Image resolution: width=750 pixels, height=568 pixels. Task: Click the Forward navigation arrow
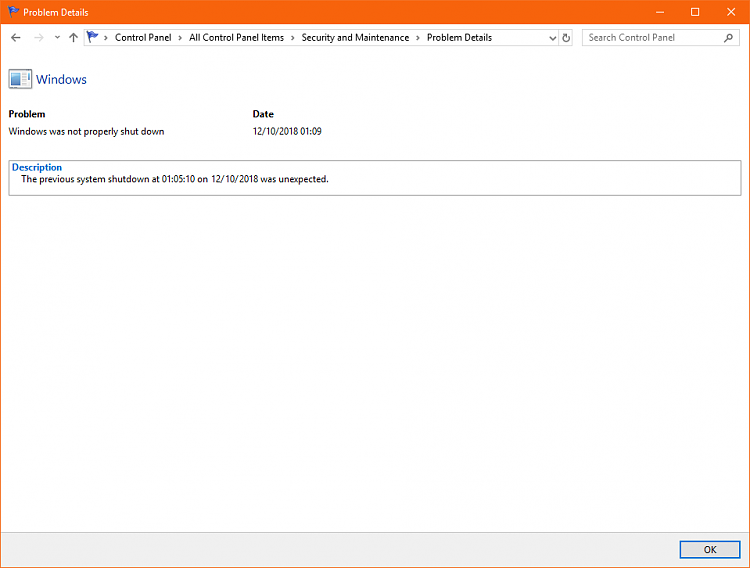[39, 37]
